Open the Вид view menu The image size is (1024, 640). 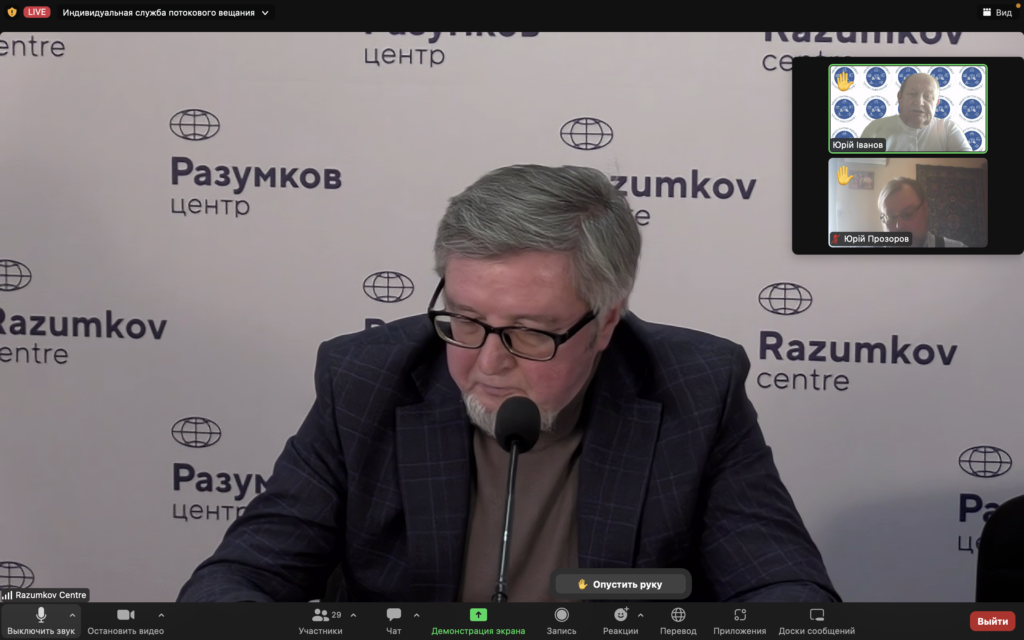click(997, 12)
